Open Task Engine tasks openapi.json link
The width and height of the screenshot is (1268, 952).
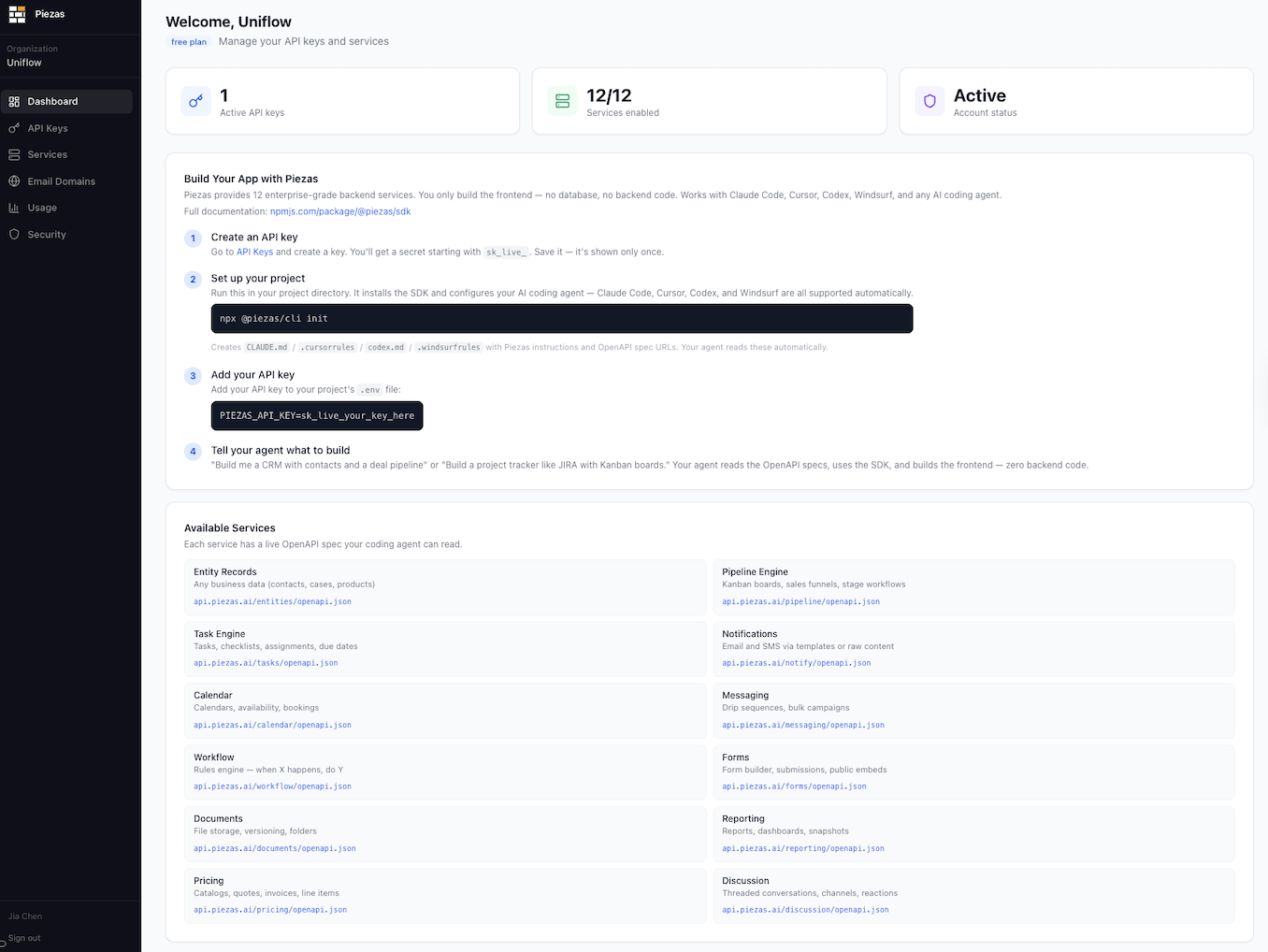tap(266, 663)
